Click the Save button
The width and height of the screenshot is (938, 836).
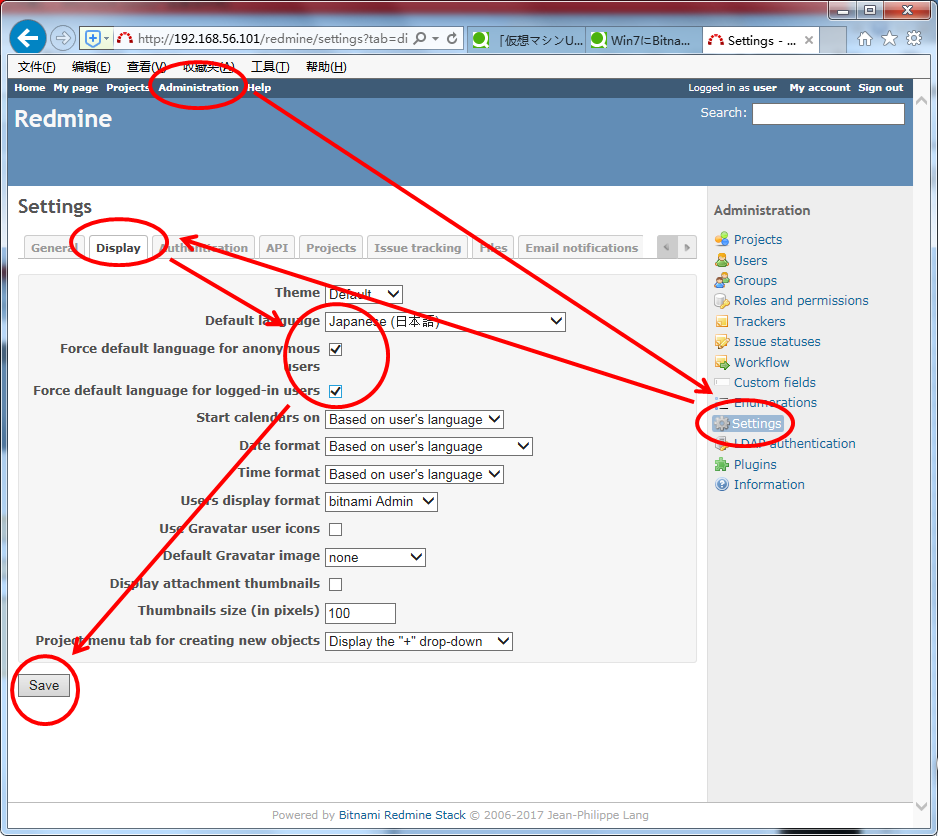tap(44, 685)
